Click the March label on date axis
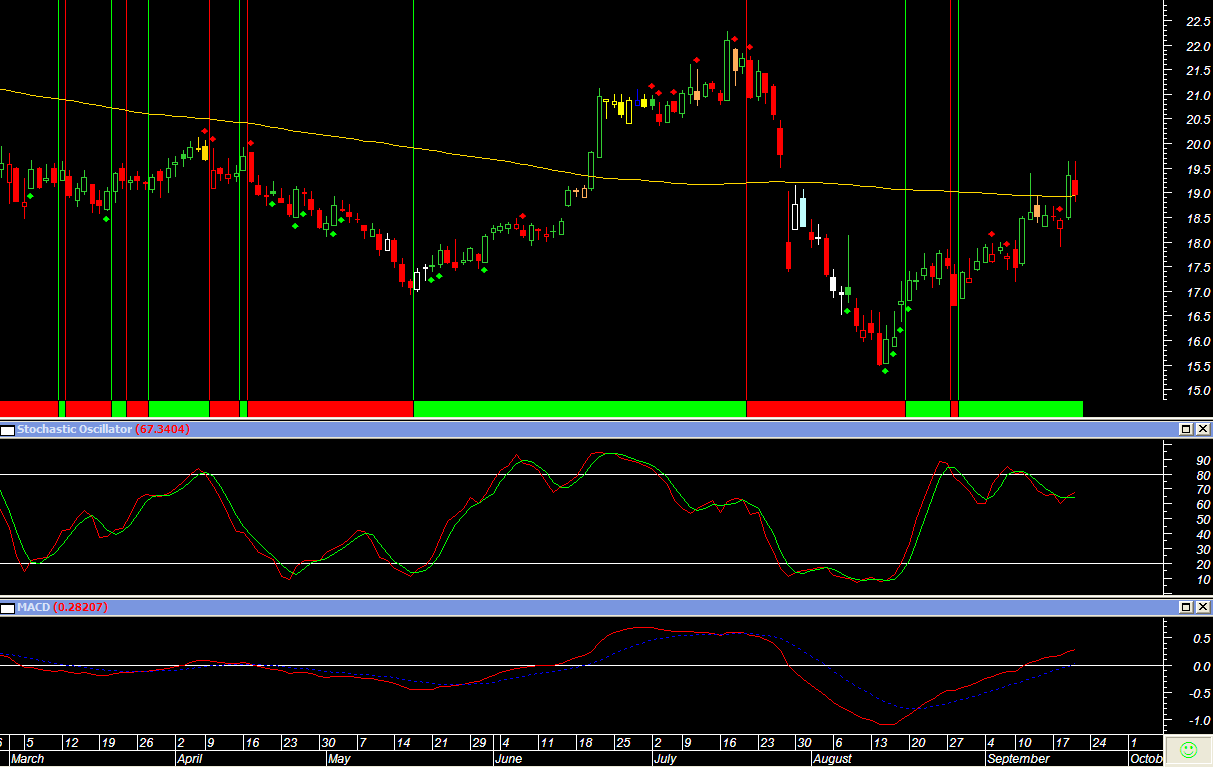This screenshot has height=767, width=1213. coord(28,759)
